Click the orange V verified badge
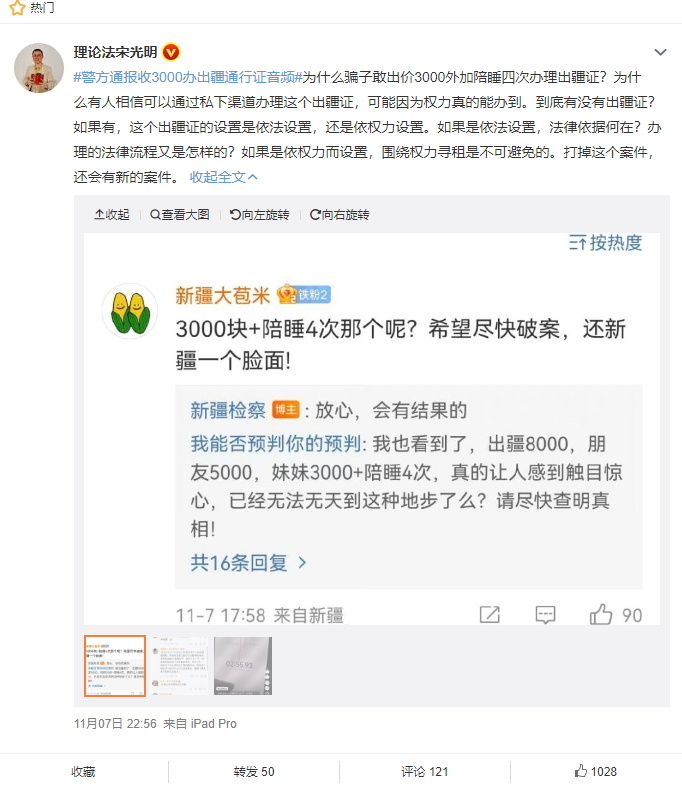The image size is (682, 790). click(x=171, y=52)
